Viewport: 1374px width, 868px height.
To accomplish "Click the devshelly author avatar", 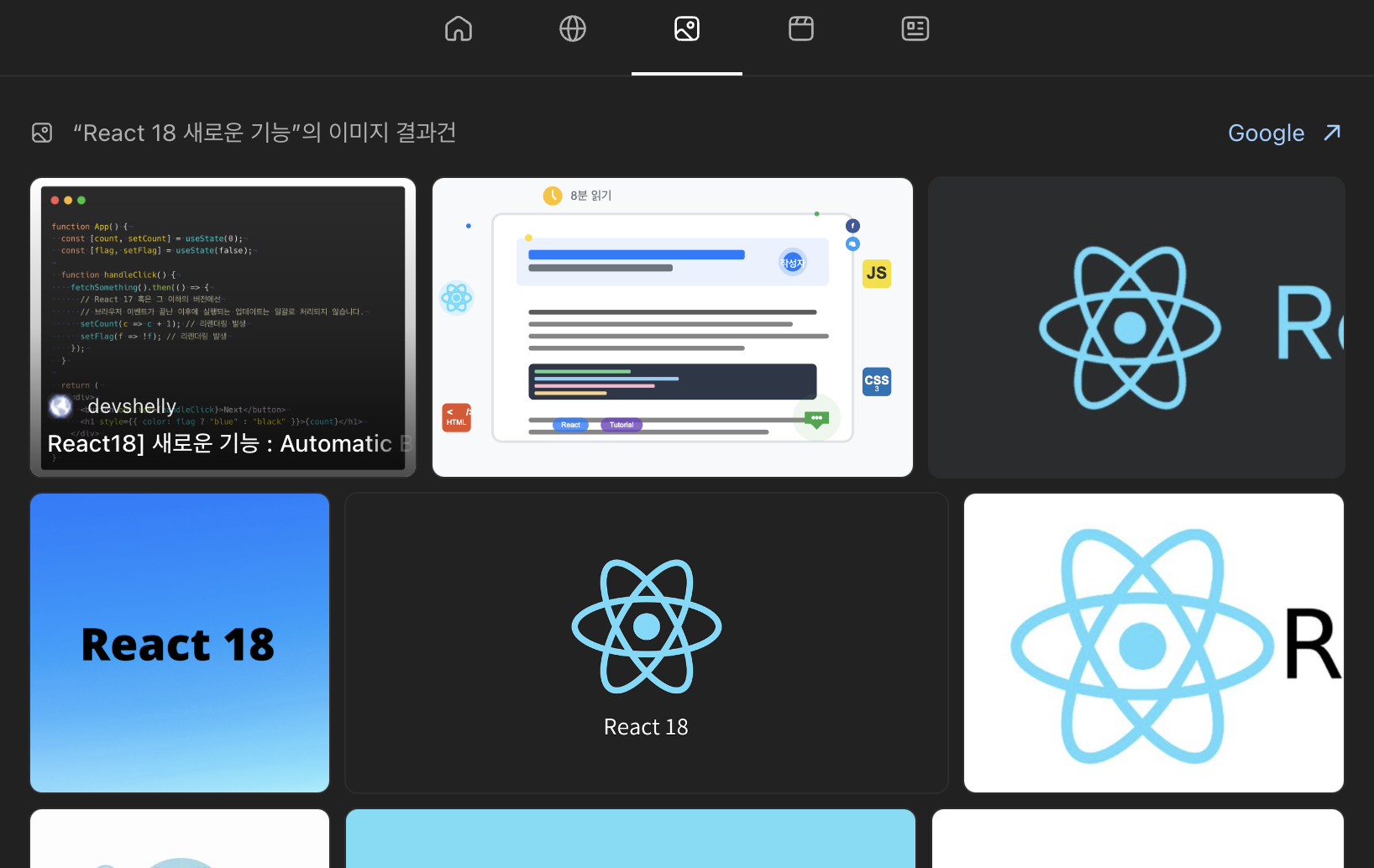I will point(60,406).
